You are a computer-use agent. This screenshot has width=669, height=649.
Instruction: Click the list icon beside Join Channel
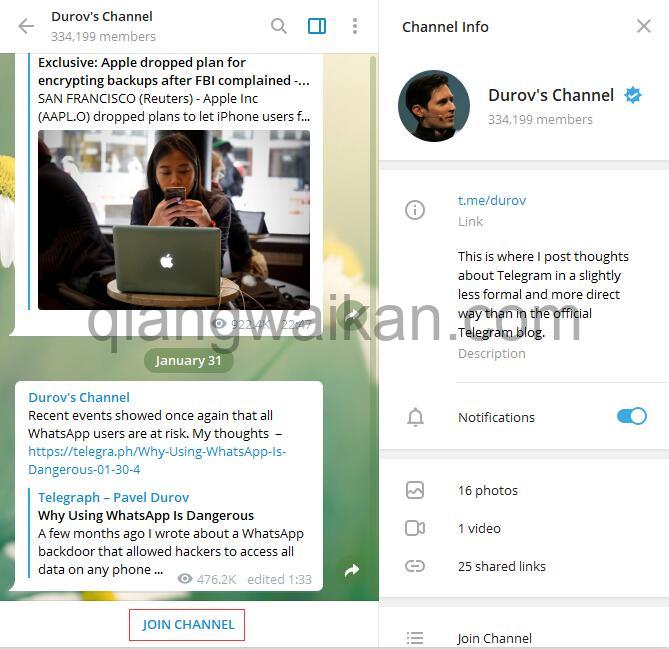pyautogui.click(x=415, y=638)
